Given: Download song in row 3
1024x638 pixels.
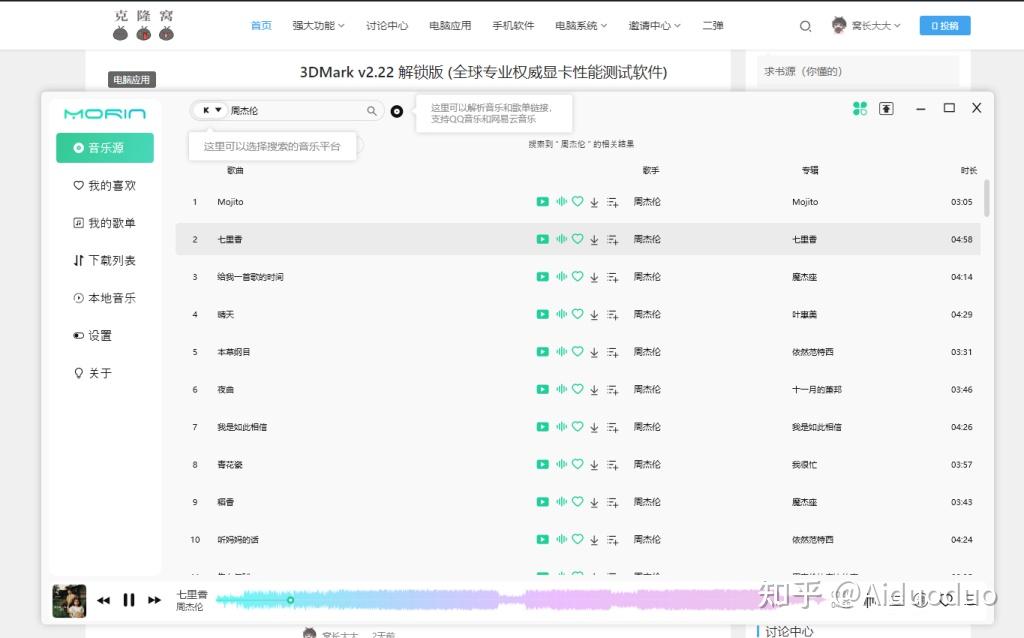Looking at the screenshot, I should tap(594, 278).
